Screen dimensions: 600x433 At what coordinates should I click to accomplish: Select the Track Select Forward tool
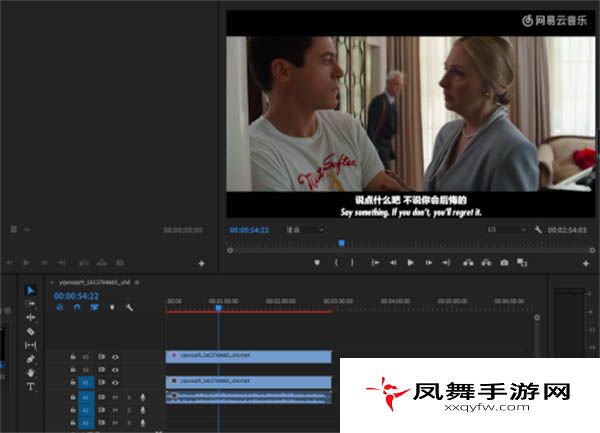(x=30, y=304)
